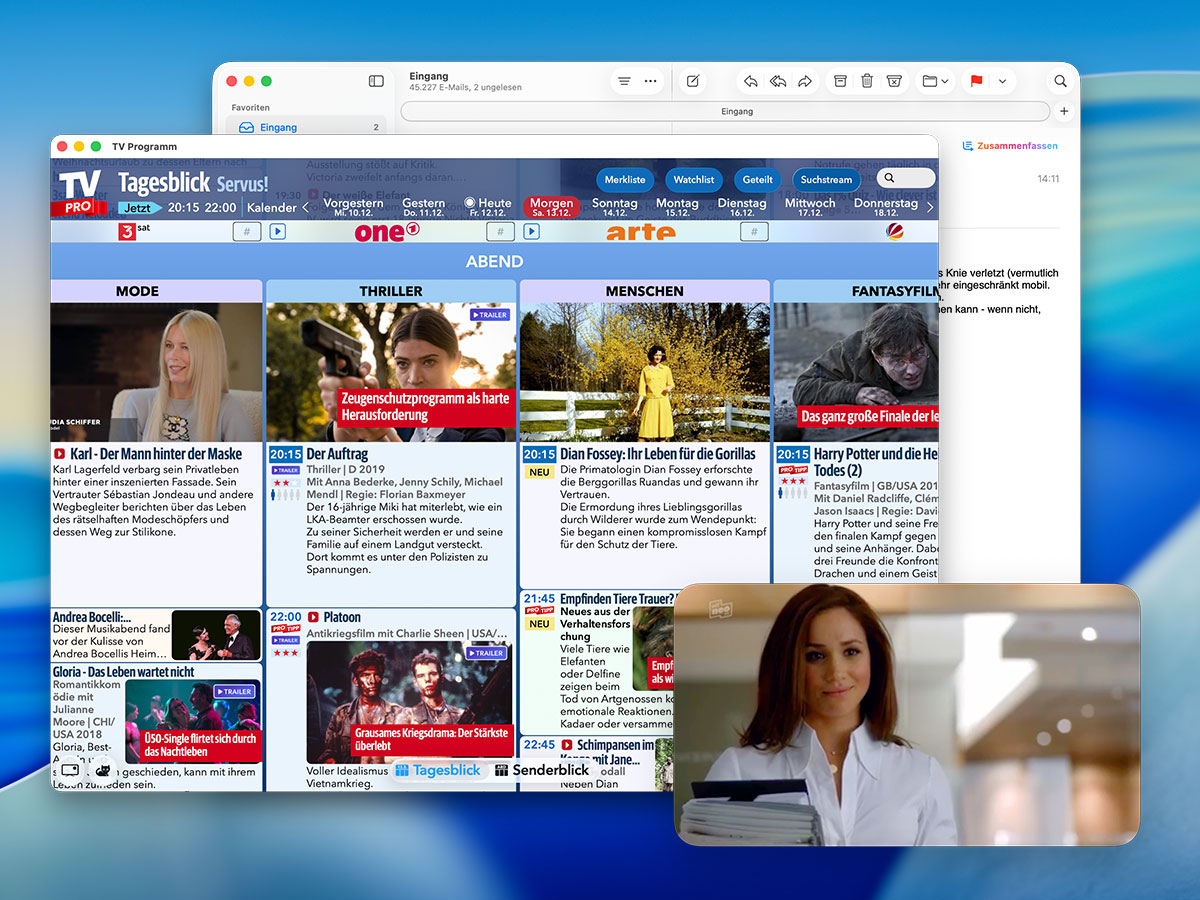Click the forward arrow icon in Mail
The image size is (1200, 900).
(804, 81)
